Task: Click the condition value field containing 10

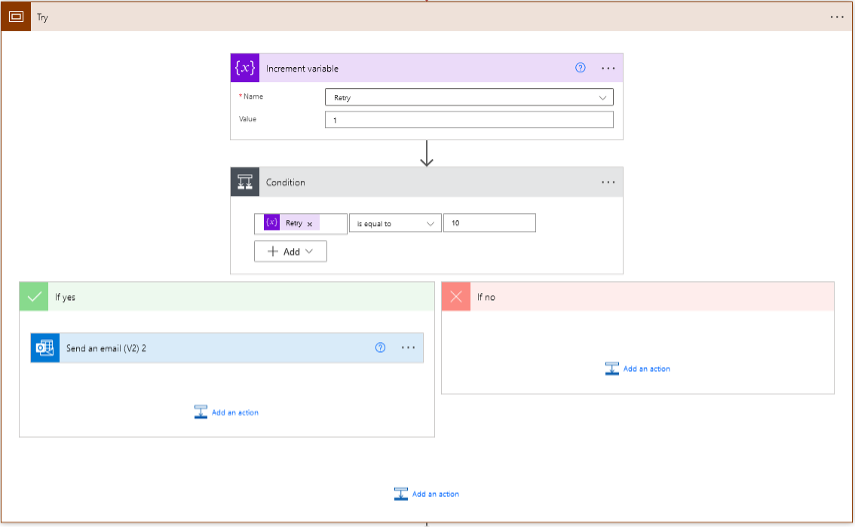Action: (489, 223)
